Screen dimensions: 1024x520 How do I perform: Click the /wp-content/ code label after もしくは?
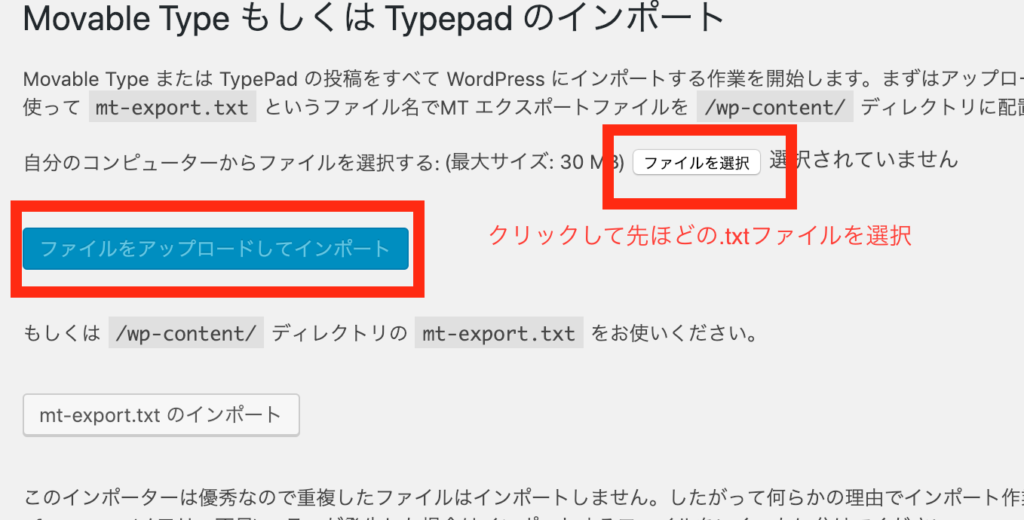pyautogui.click(x=186, y=333)
